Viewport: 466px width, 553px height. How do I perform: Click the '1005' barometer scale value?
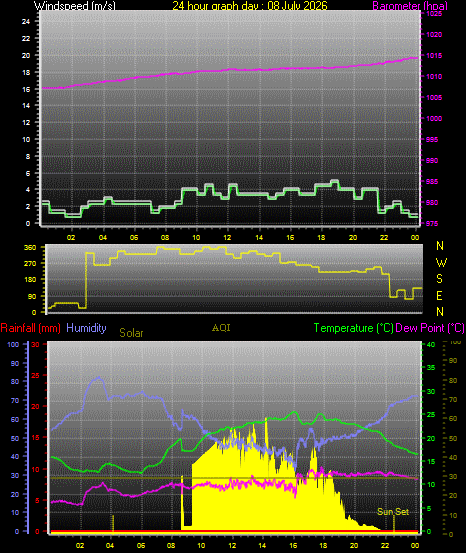(x=434, y=98)
